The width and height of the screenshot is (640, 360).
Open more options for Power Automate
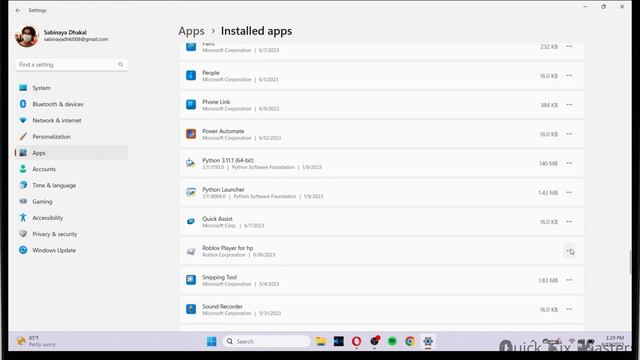569,134
